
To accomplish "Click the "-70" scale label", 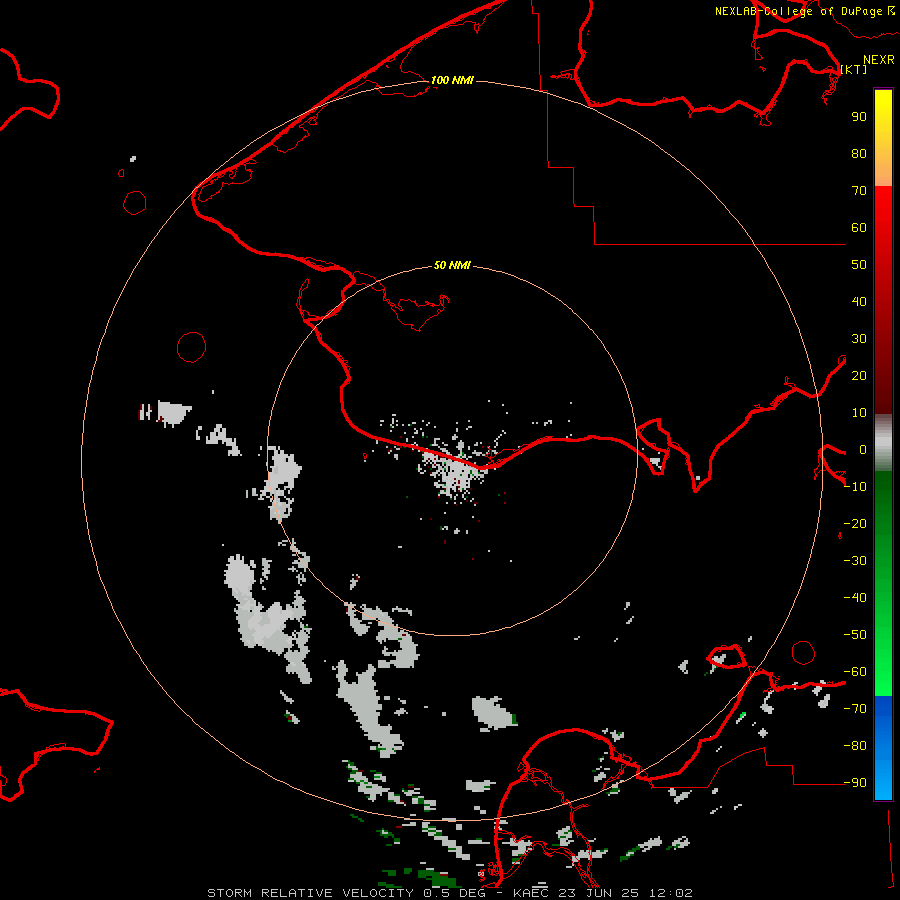I will (855, 709).
